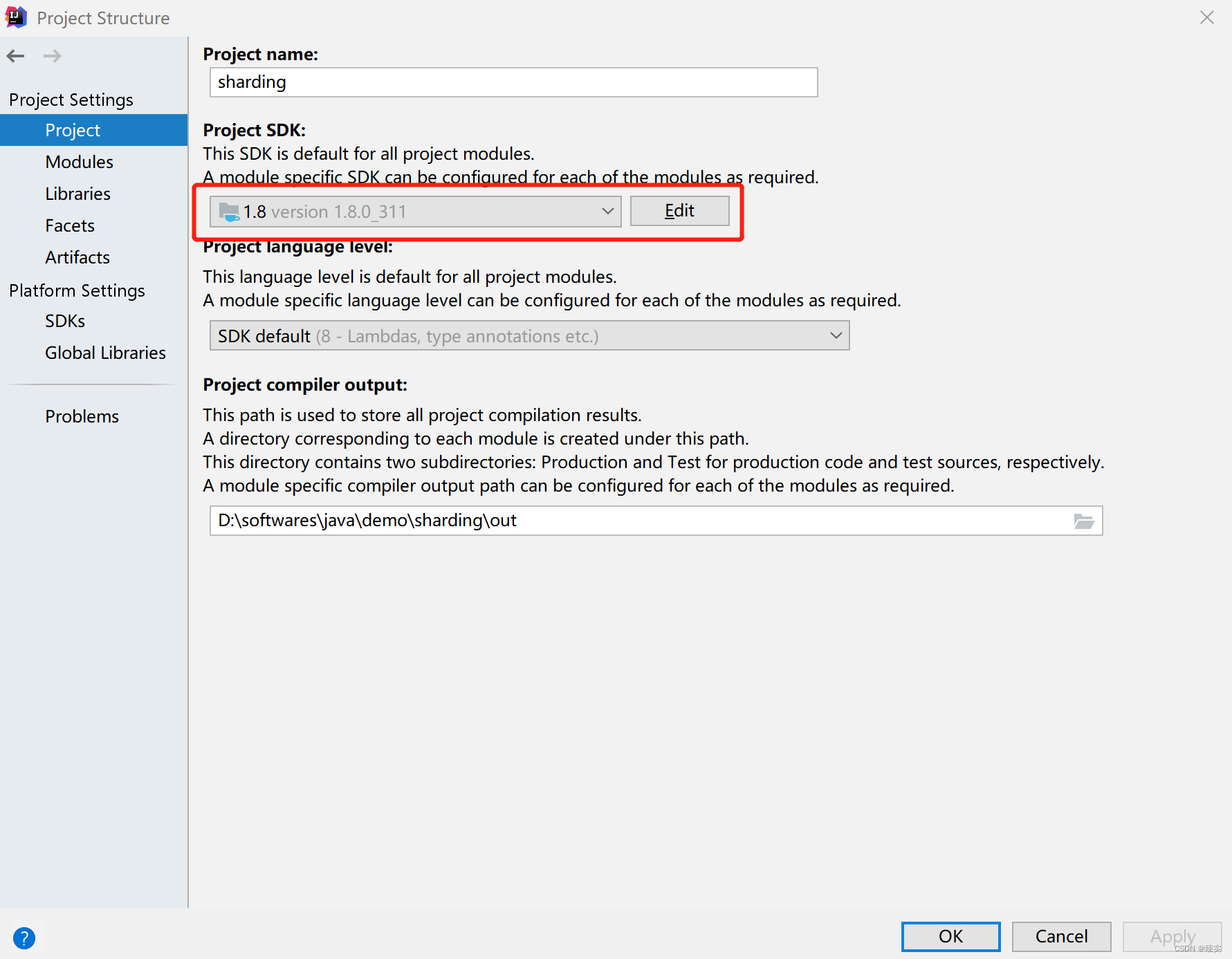
Task: Open help via the question mark icon
Action: (x=24, y=938)
